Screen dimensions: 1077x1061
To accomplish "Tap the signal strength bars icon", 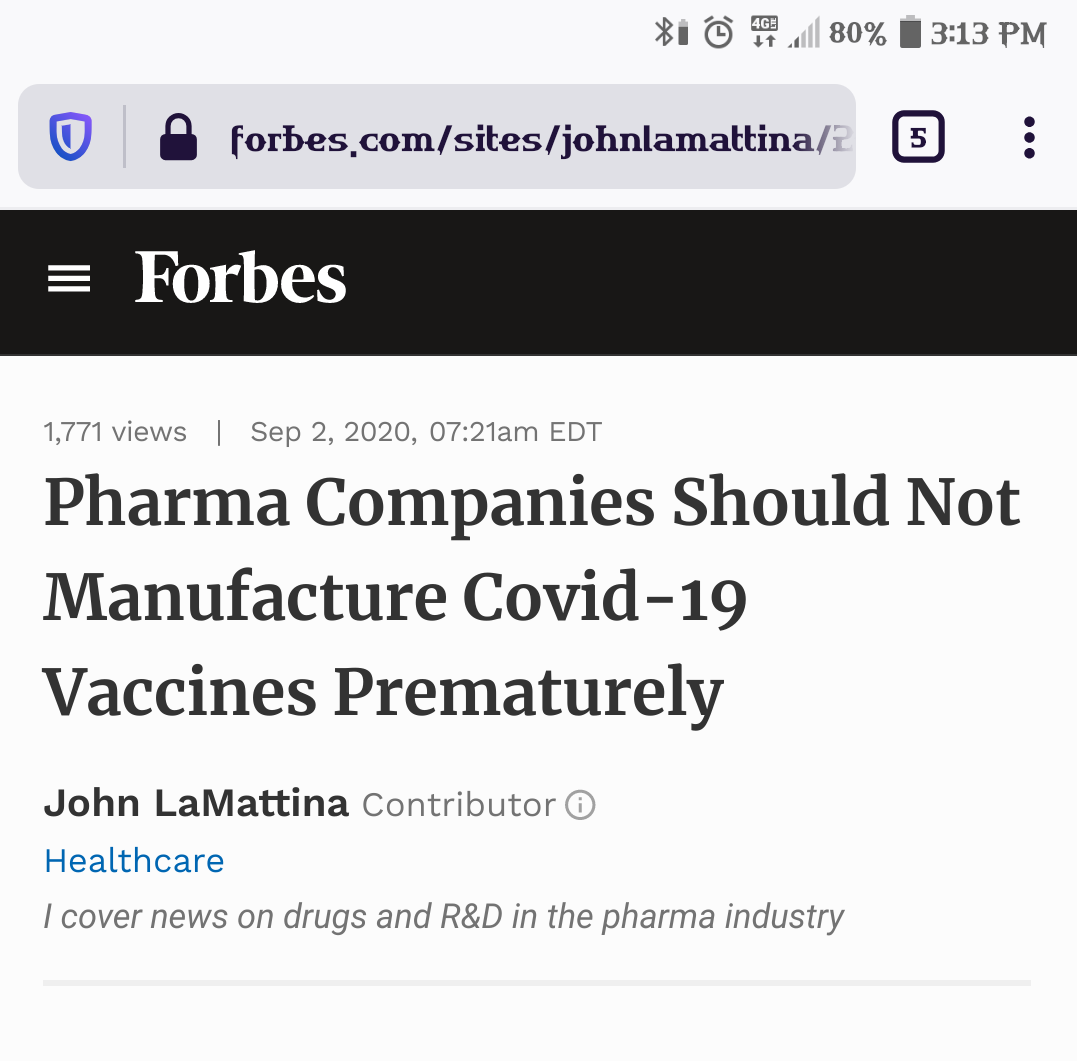I will [804, 35].
